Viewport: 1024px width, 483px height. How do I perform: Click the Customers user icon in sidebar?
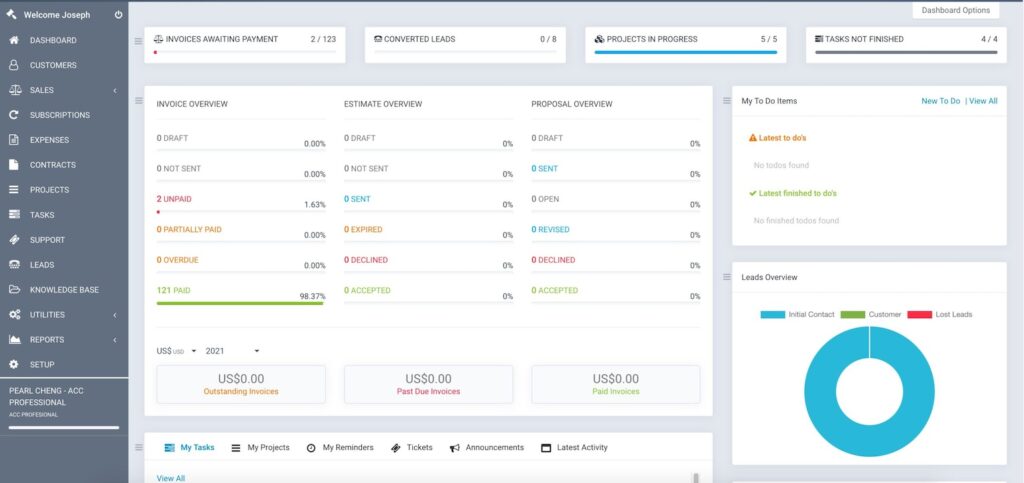[x=14, y=66]
